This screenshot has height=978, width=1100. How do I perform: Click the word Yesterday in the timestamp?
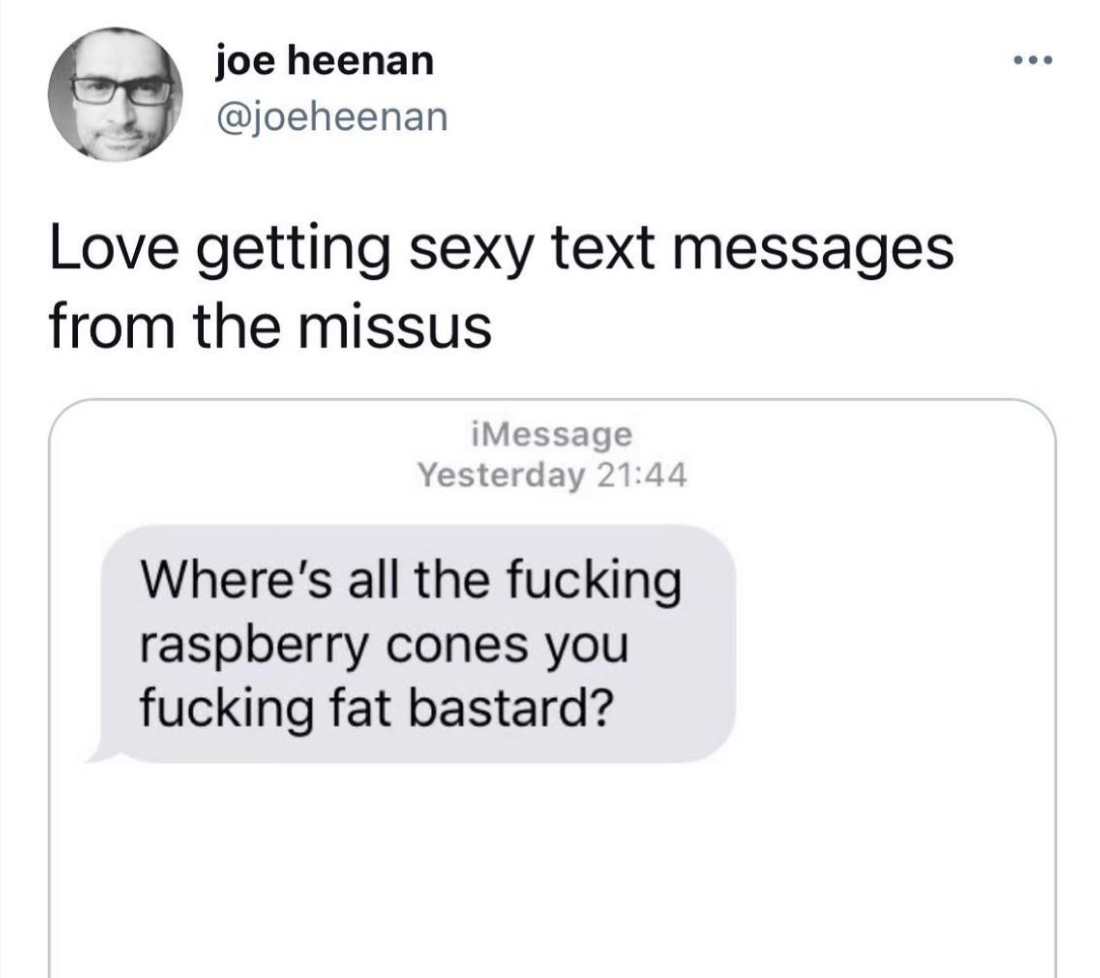coord(501,476)
